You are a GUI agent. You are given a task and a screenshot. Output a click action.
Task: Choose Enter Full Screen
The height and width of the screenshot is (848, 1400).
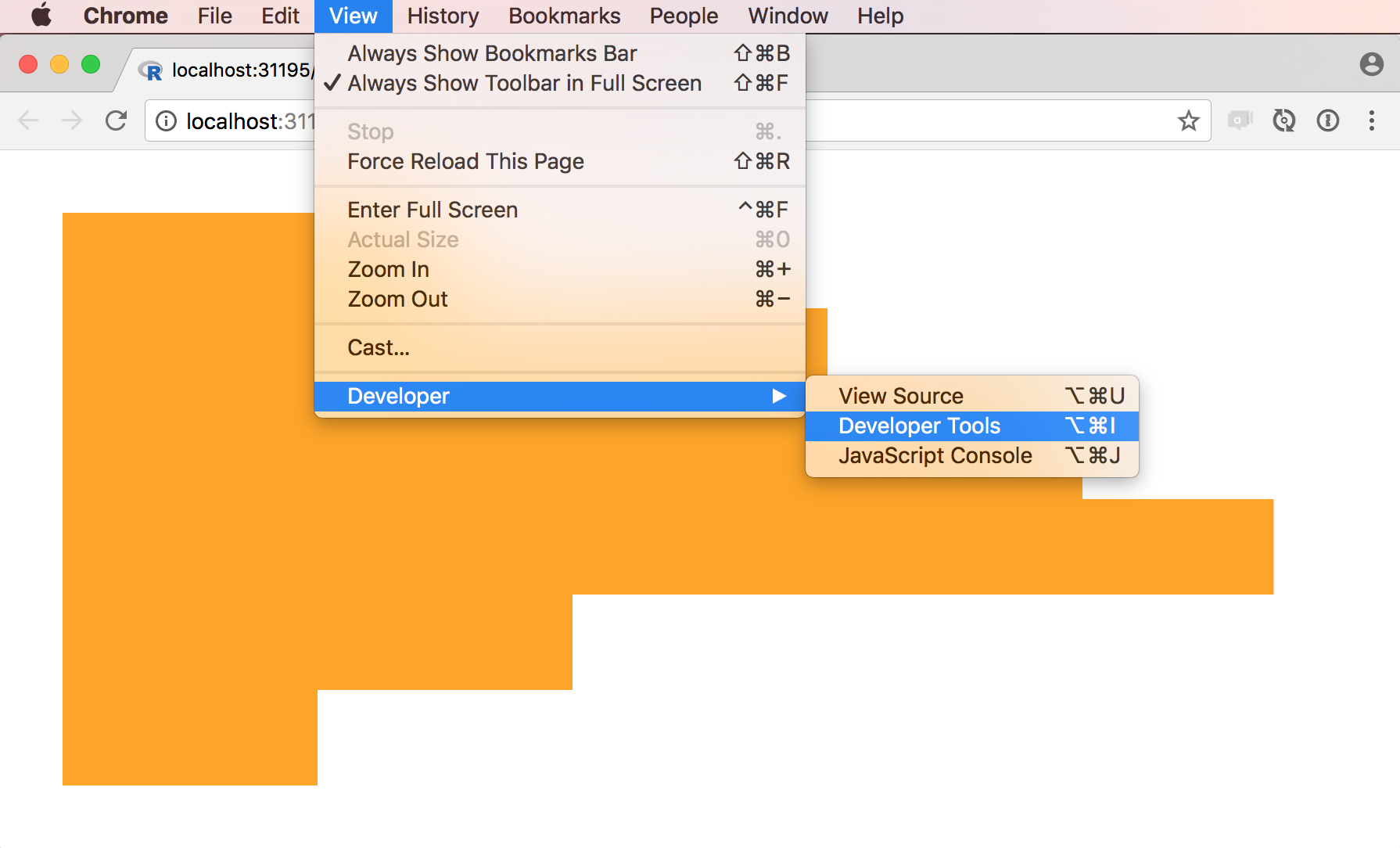point(560,210)
